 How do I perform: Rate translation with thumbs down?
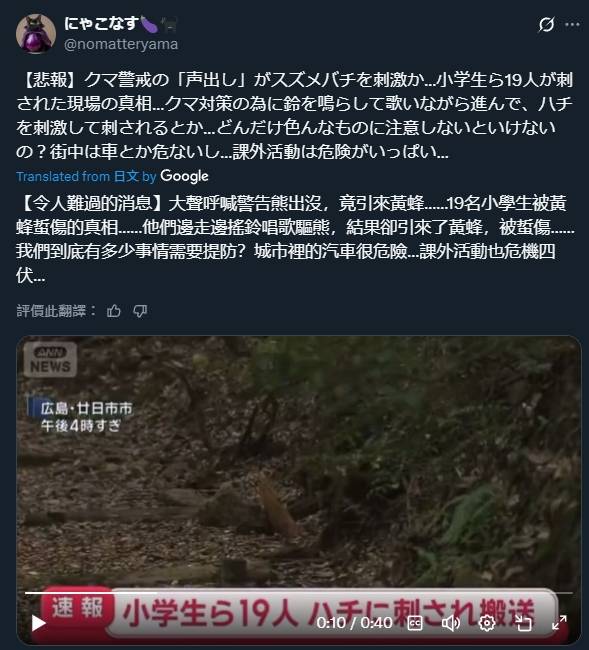(x=140, y=311)
